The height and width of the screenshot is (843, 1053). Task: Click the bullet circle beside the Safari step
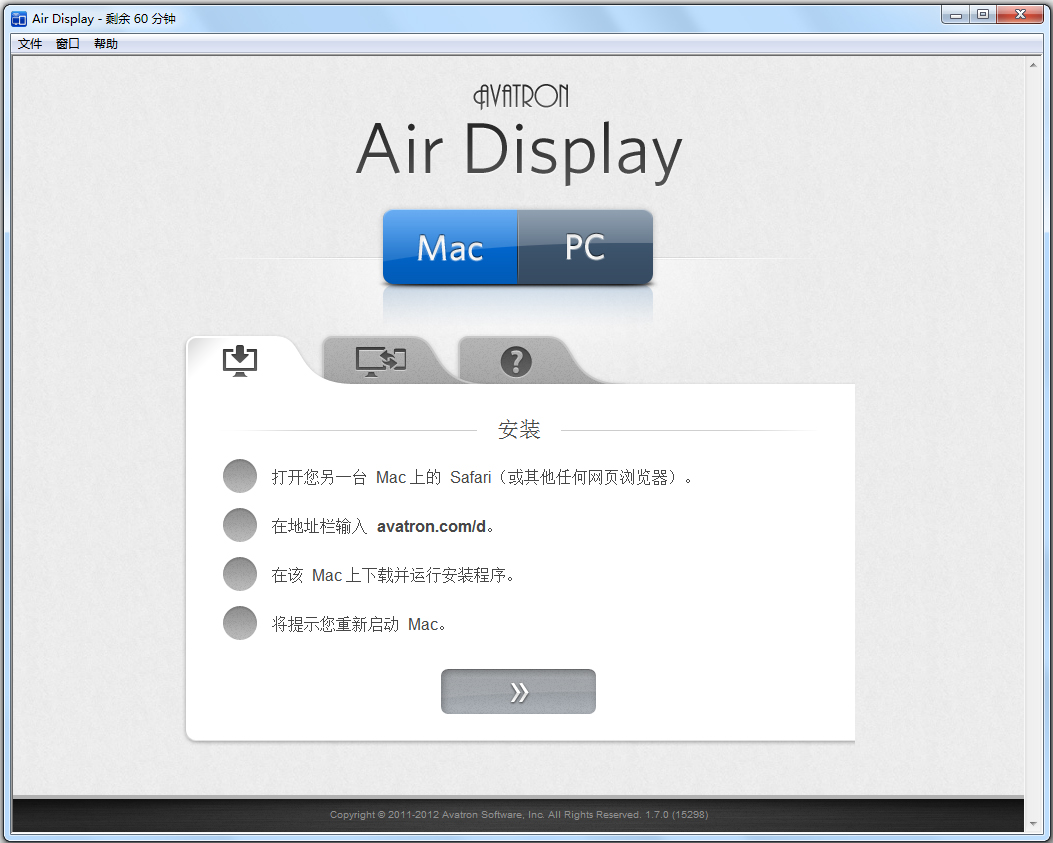tap(240, 477)
